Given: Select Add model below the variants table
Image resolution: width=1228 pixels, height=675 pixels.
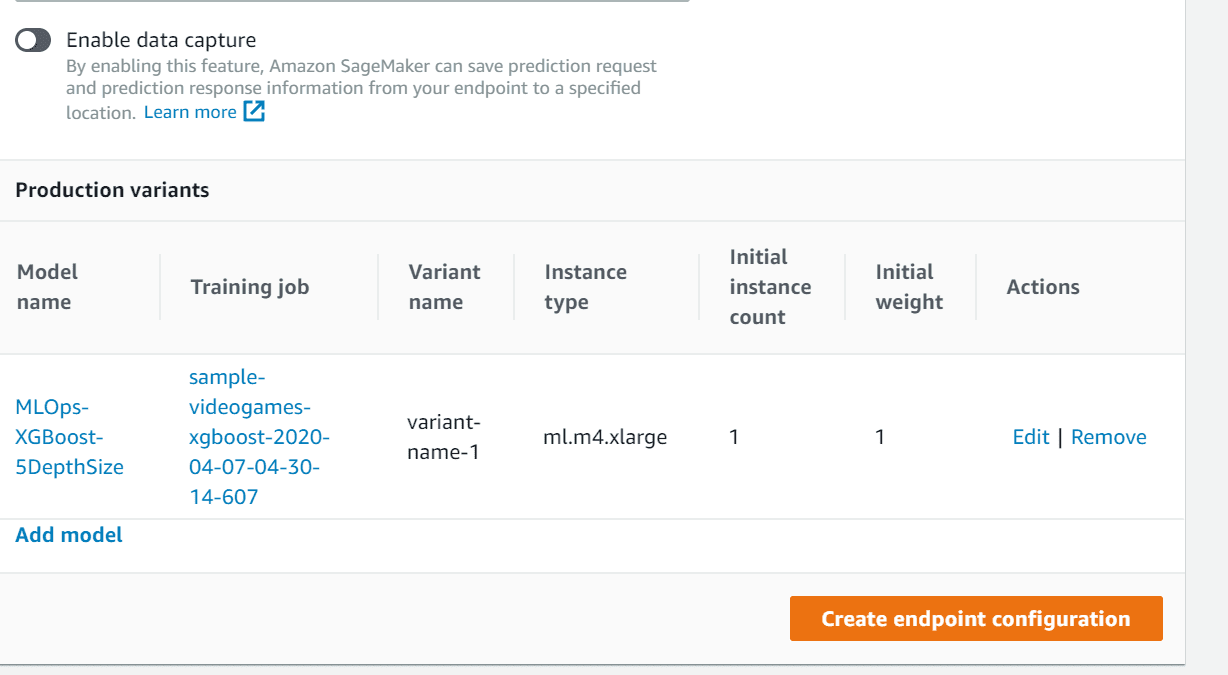Looking at the screenshot, I should (x=67, y=534).
